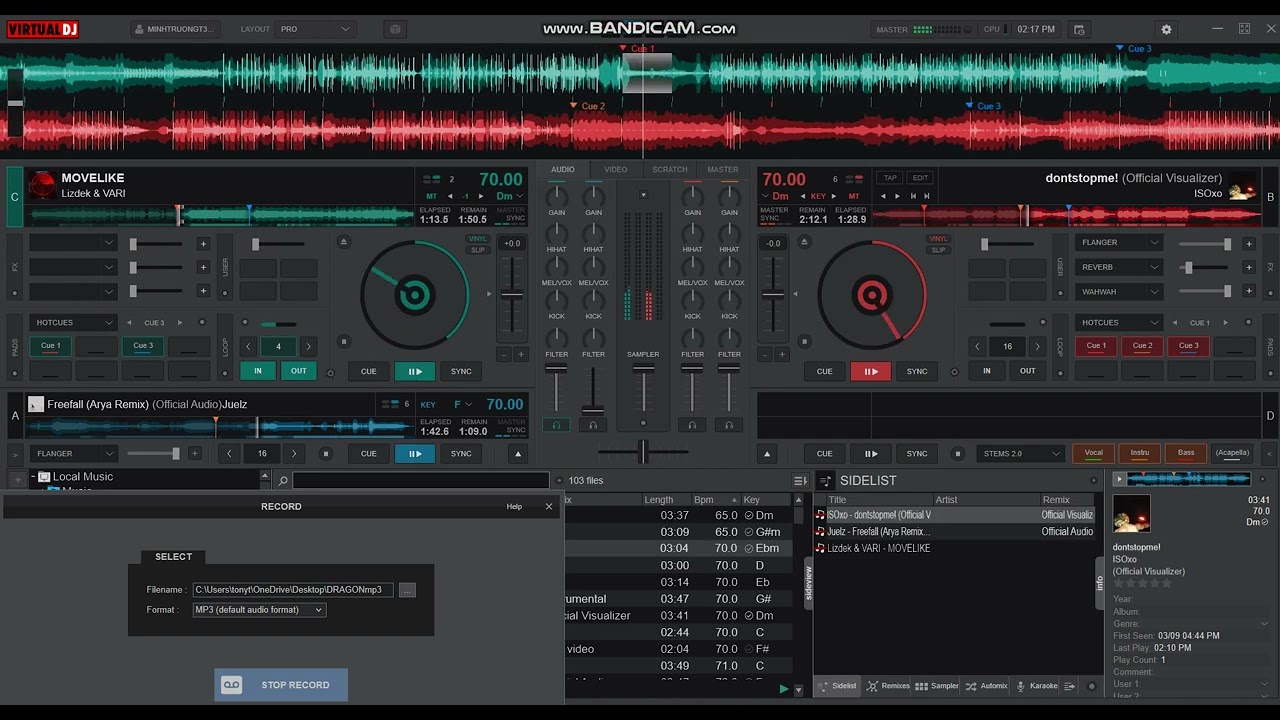Screen dimensions: 1280x720
Task: Click the REVERB effect amount slider
Action: point(1205,268)
